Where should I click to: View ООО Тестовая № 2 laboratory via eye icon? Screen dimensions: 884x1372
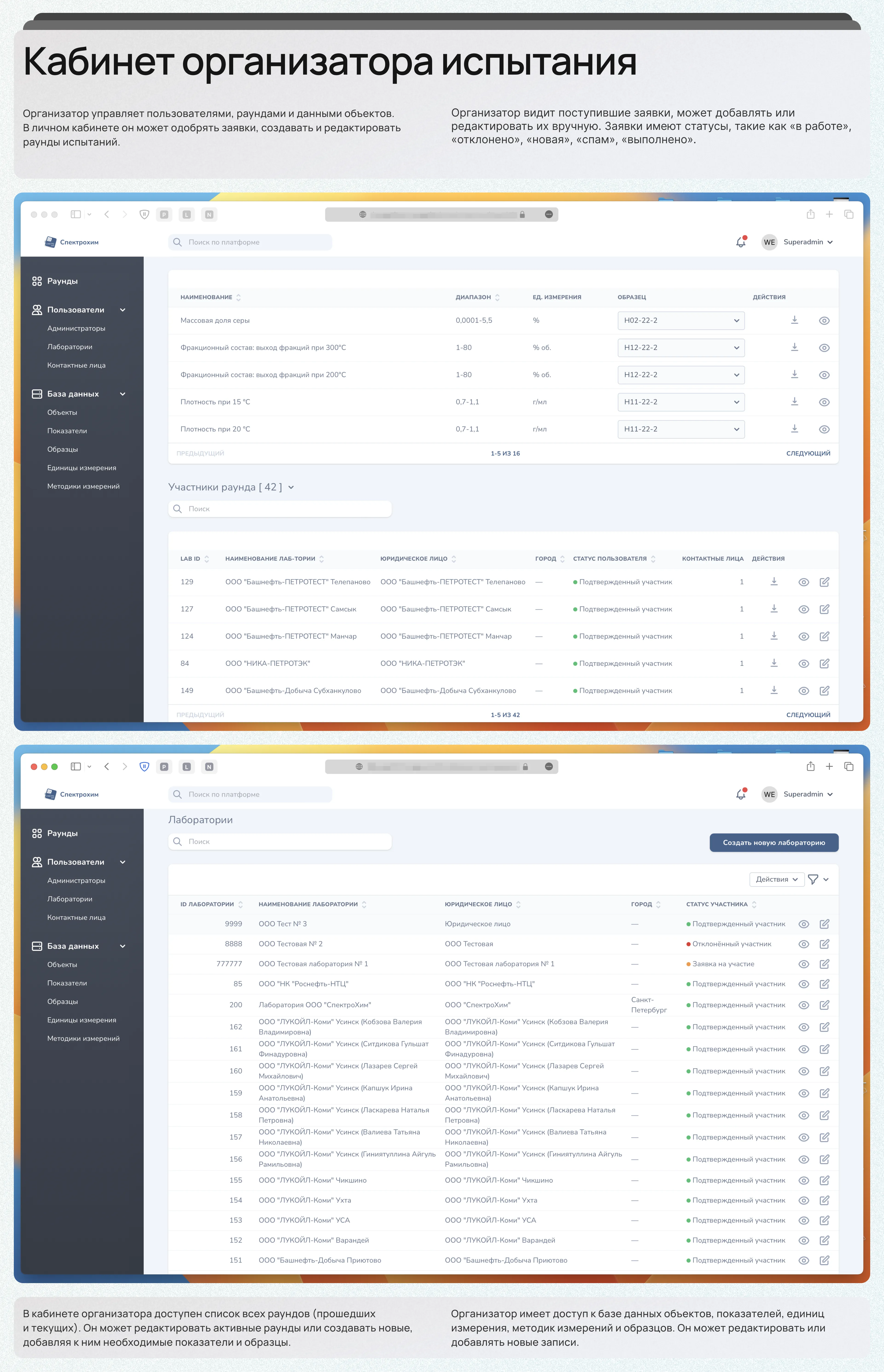[804, 944]
